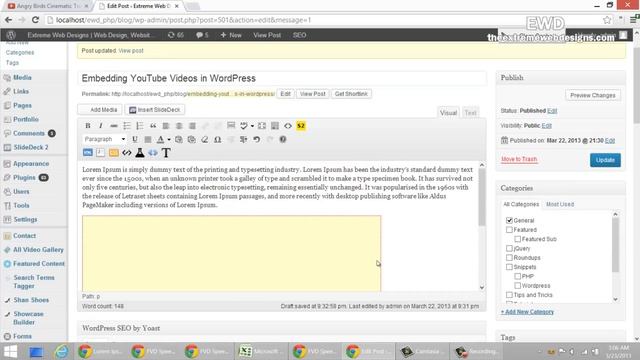640x360 pixels.
Task: Open the Appearance sidebar menu
Action: pyautogui.click(x=31, y=164)
